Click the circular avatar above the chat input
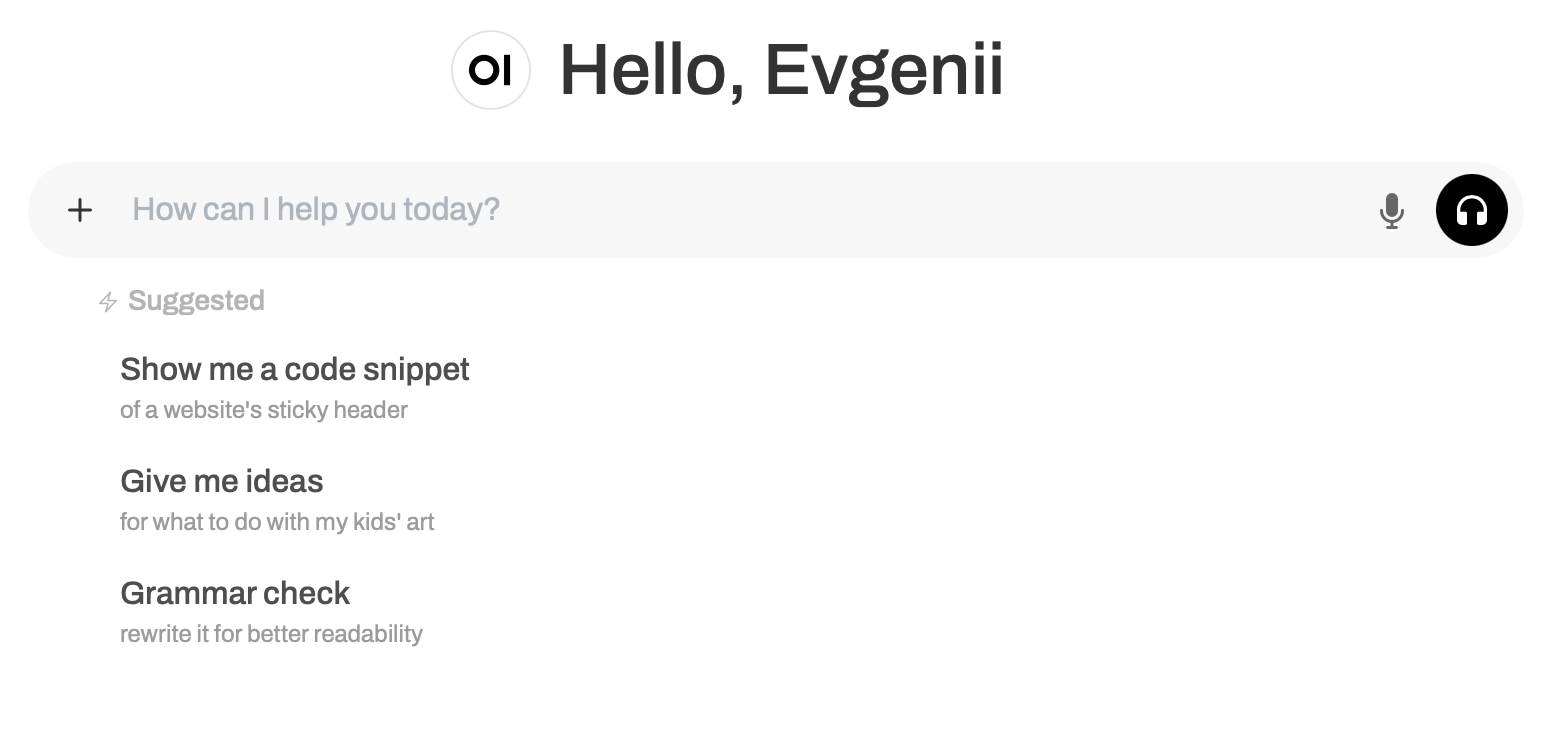The height and width of the screenshot is (736, 1568). (x=490, y=70)
